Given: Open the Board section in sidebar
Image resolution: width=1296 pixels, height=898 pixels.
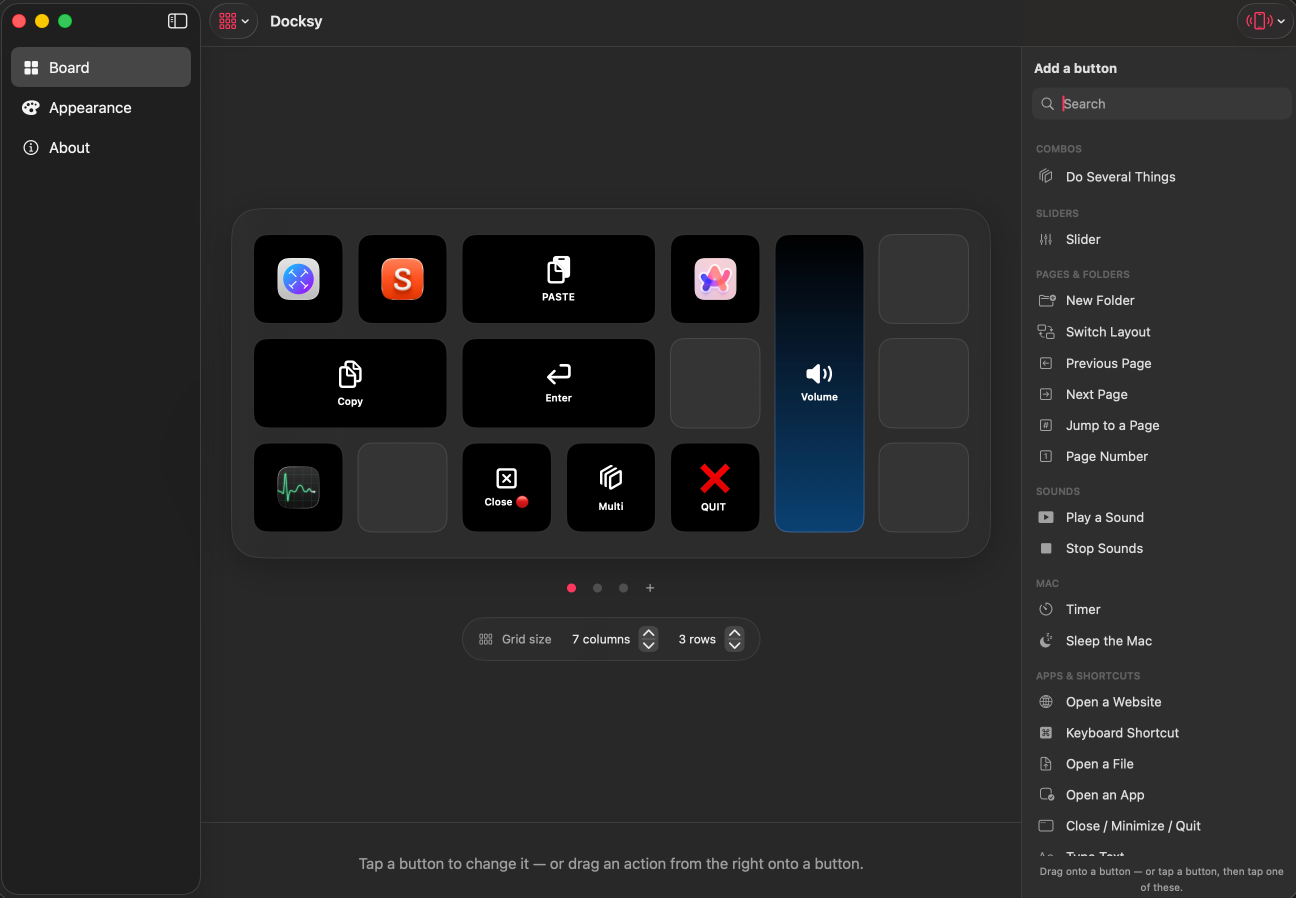Looking at the screenshot, I should pyautogui.click(x=101, y=67).
